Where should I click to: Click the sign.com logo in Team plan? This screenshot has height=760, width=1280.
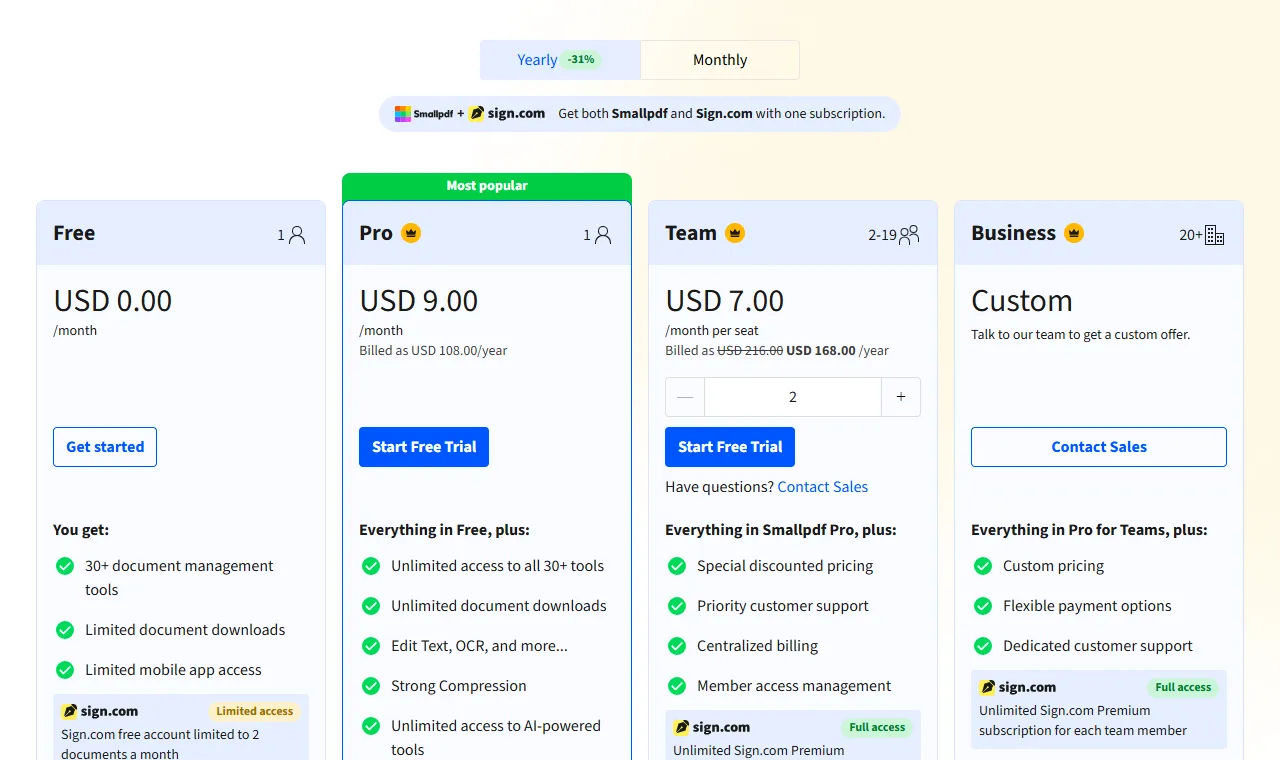coord(712,728)
